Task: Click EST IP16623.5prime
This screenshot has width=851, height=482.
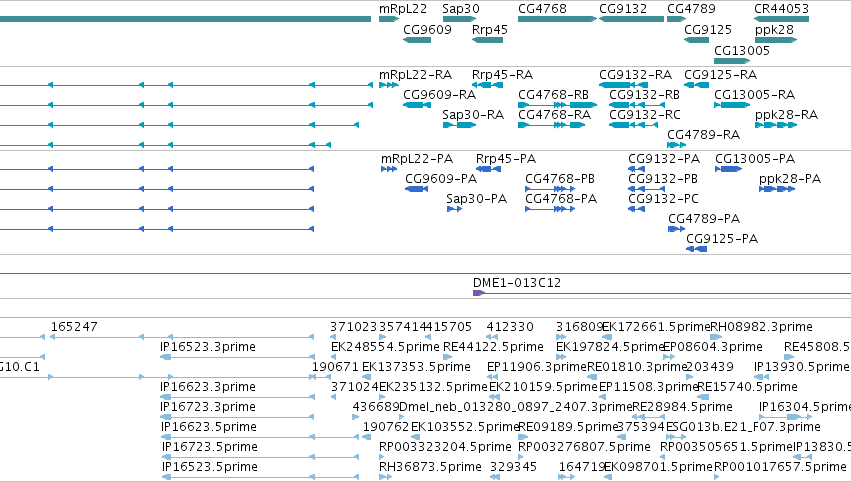Action: pyautogui.click(x=208, y=427)
